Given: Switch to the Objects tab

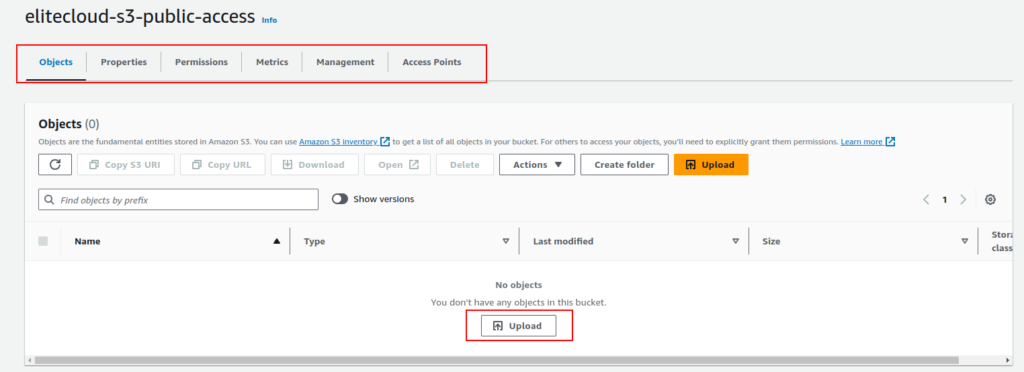Looking at the screenshot, I should pyautogui.click(x=56, y=63).
